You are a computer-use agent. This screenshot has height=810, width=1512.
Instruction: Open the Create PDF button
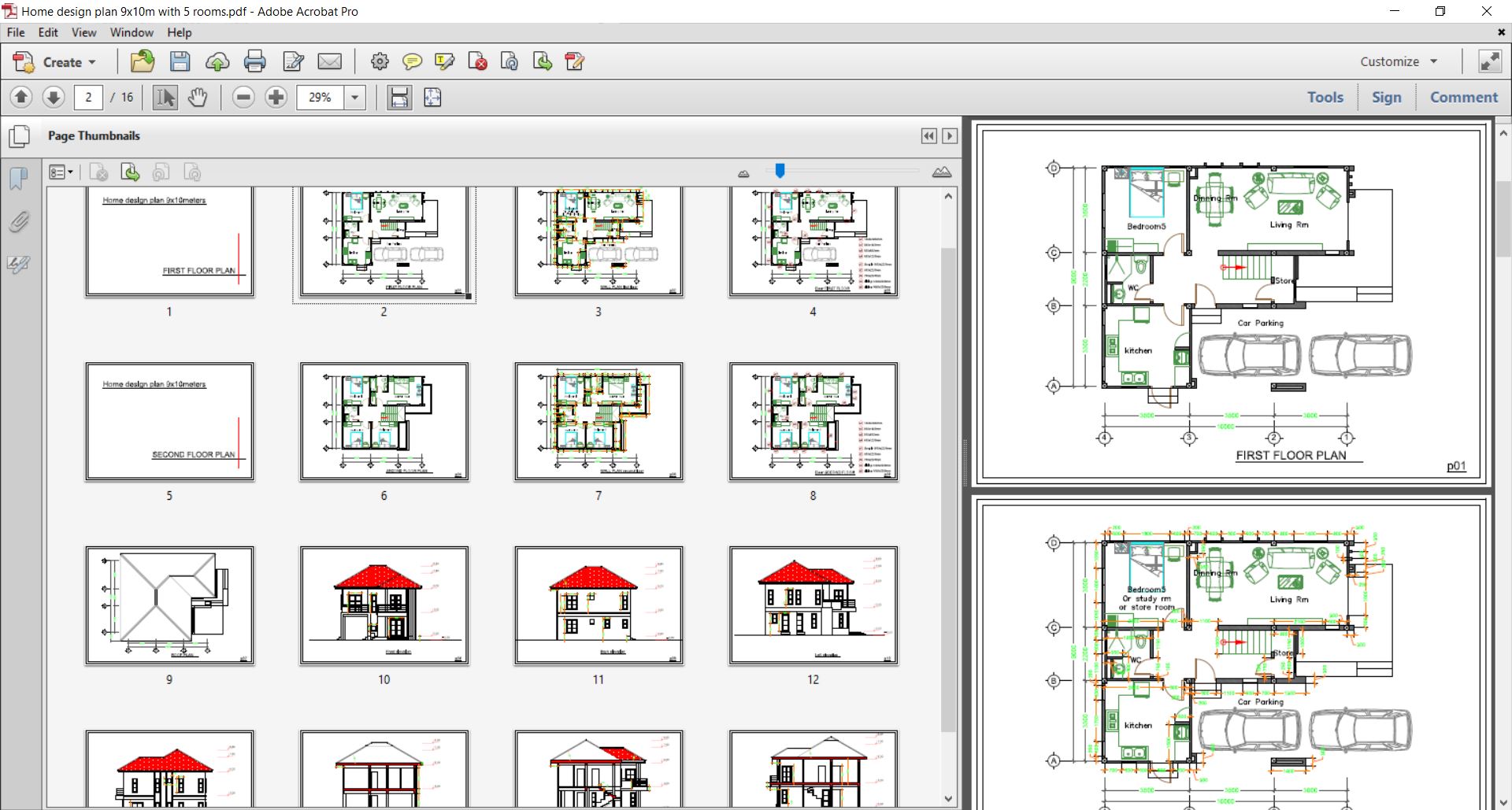coord(54,61)
